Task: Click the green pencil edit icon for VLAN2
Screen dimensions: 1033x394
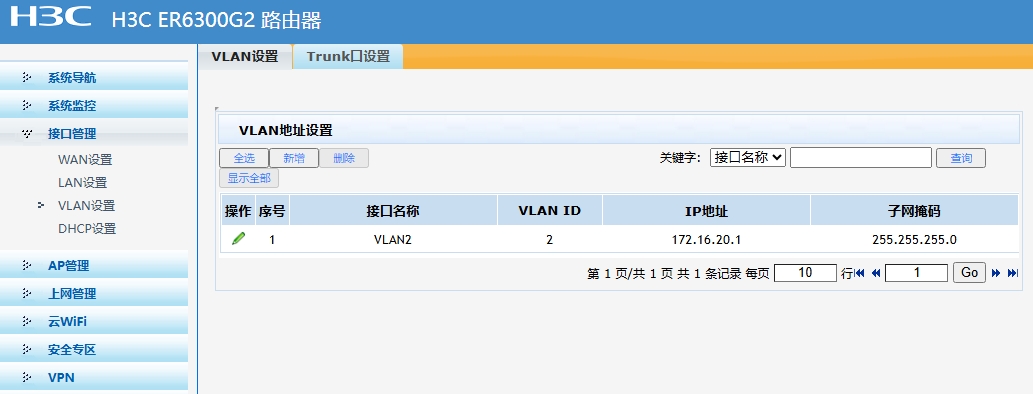Action: click(238, 239)
